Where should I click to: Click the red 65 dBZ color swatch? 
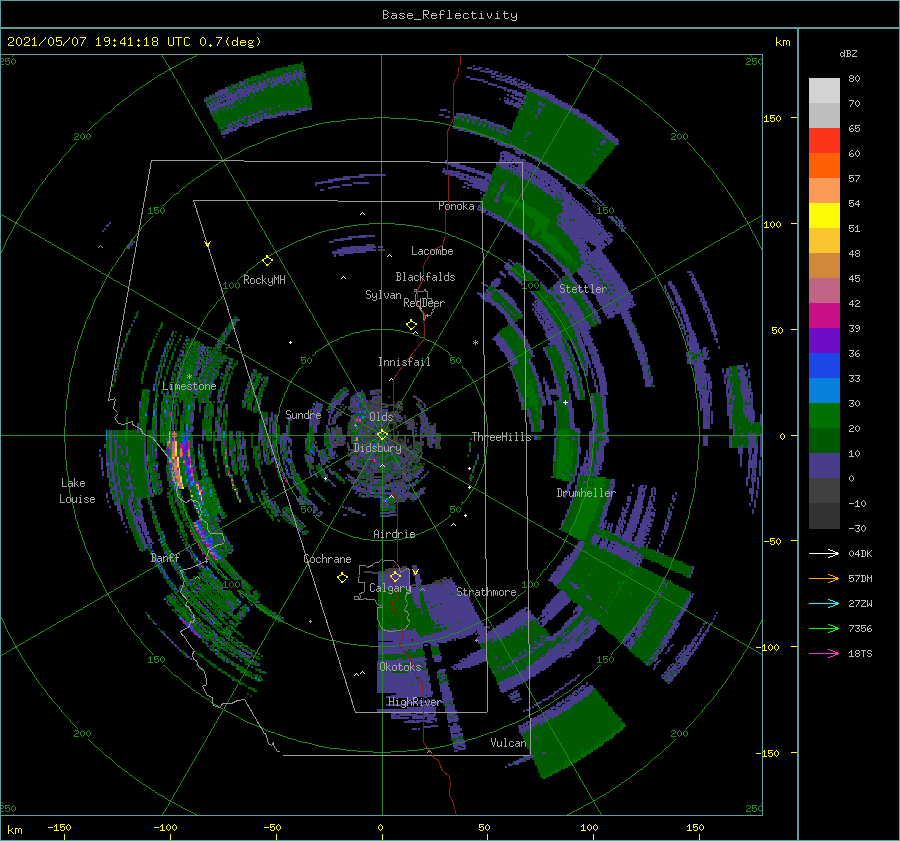coord(824,141)
